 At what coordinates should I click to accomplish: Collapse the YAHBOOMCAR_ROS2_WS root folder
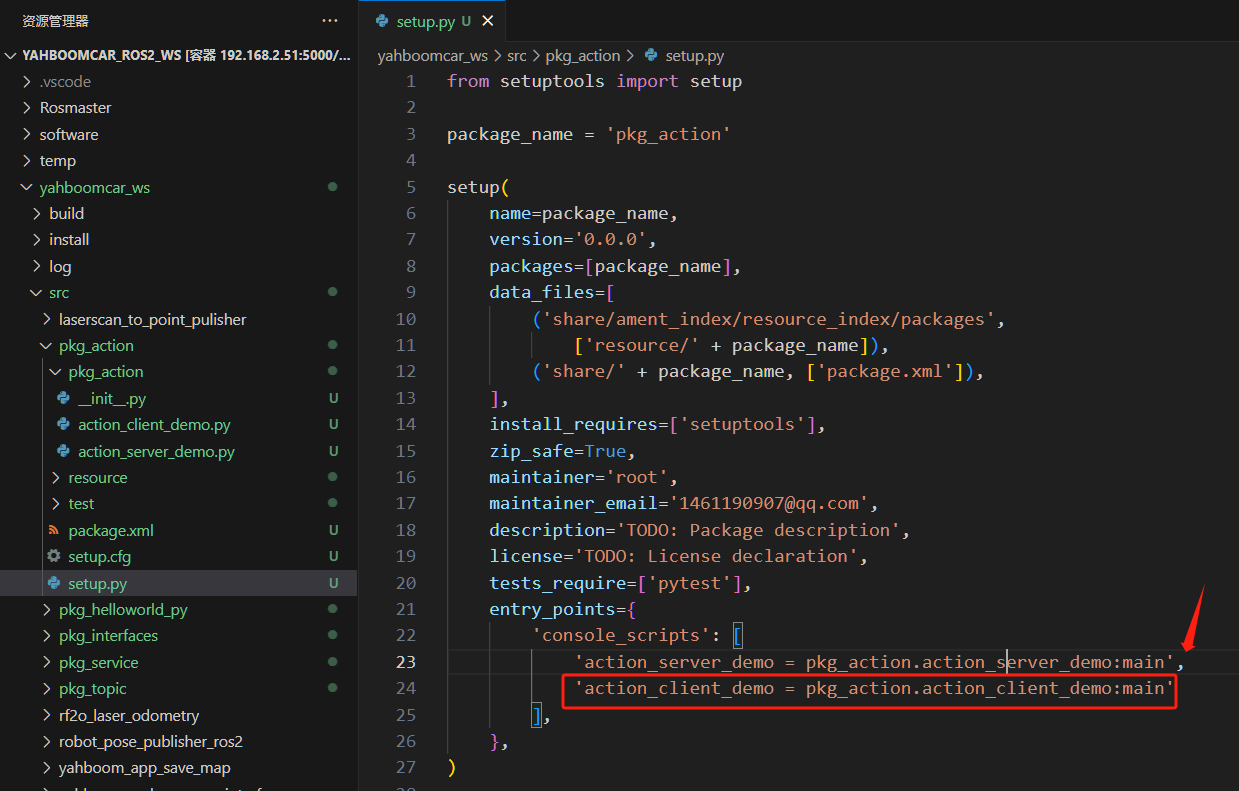tap(178, 55)
